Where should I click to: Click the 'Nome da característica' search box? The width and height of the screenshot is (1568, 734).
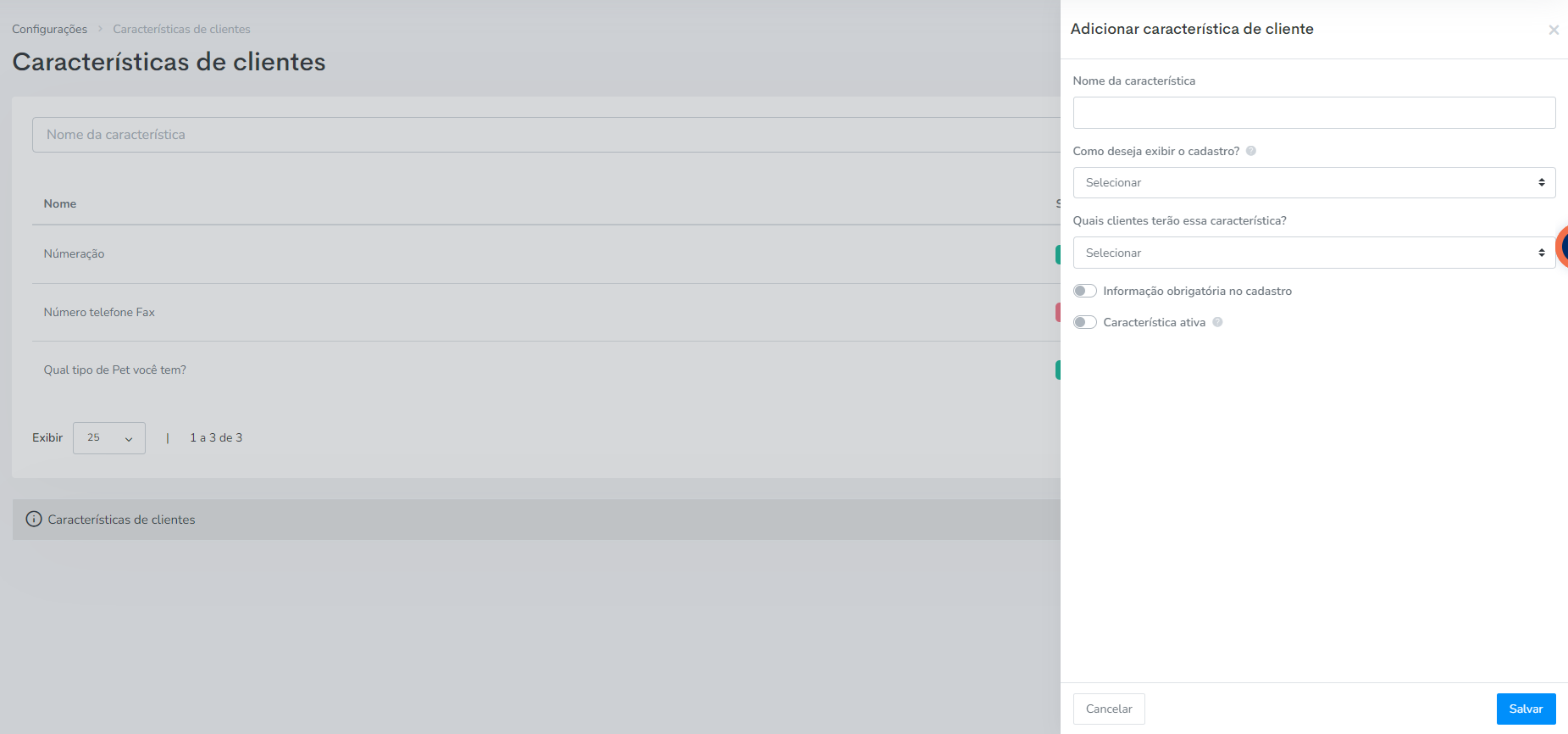point(546,135)
